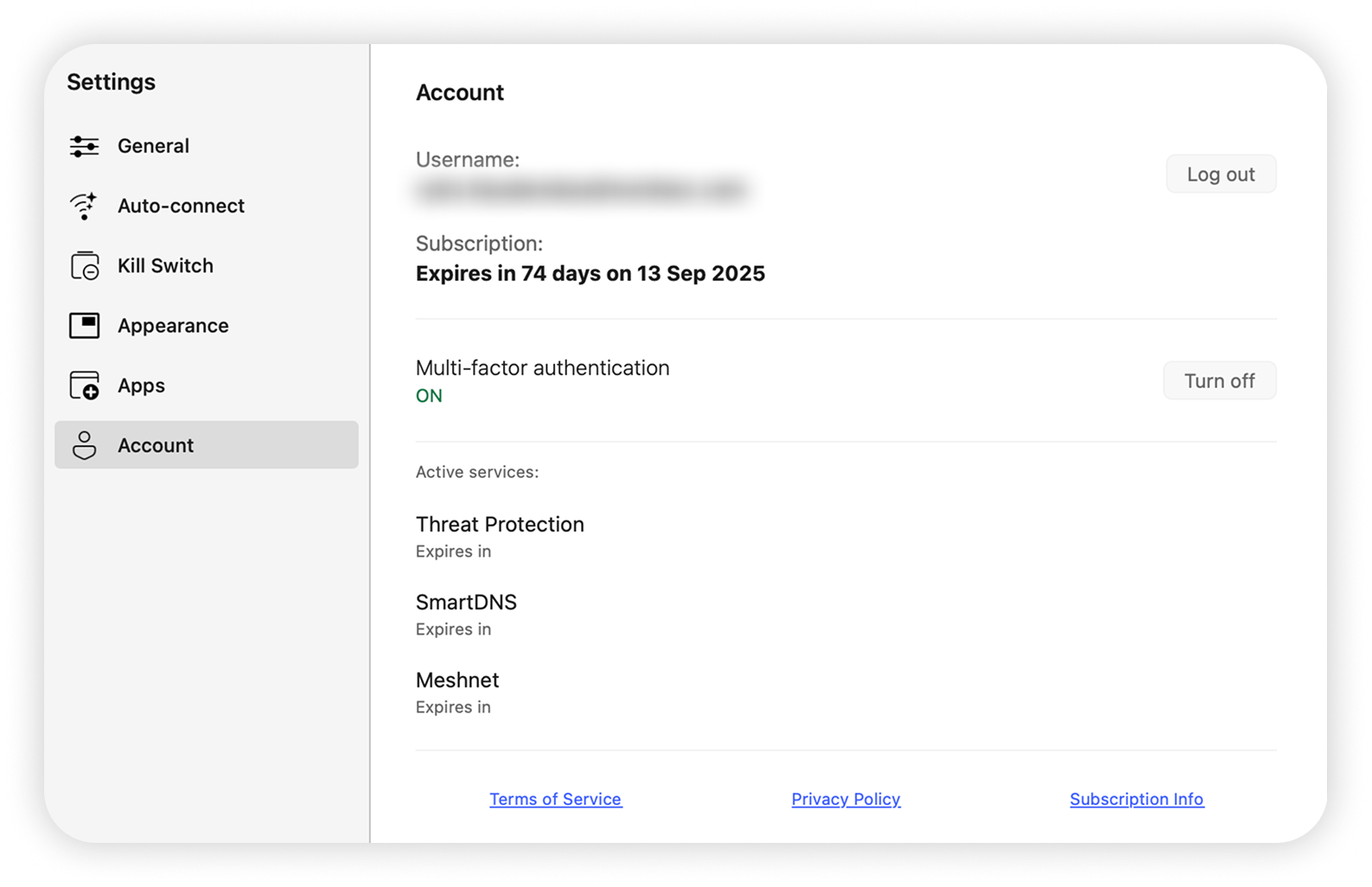
Task: Go to the Kill Switch text label
Action: tap(165, 266)
